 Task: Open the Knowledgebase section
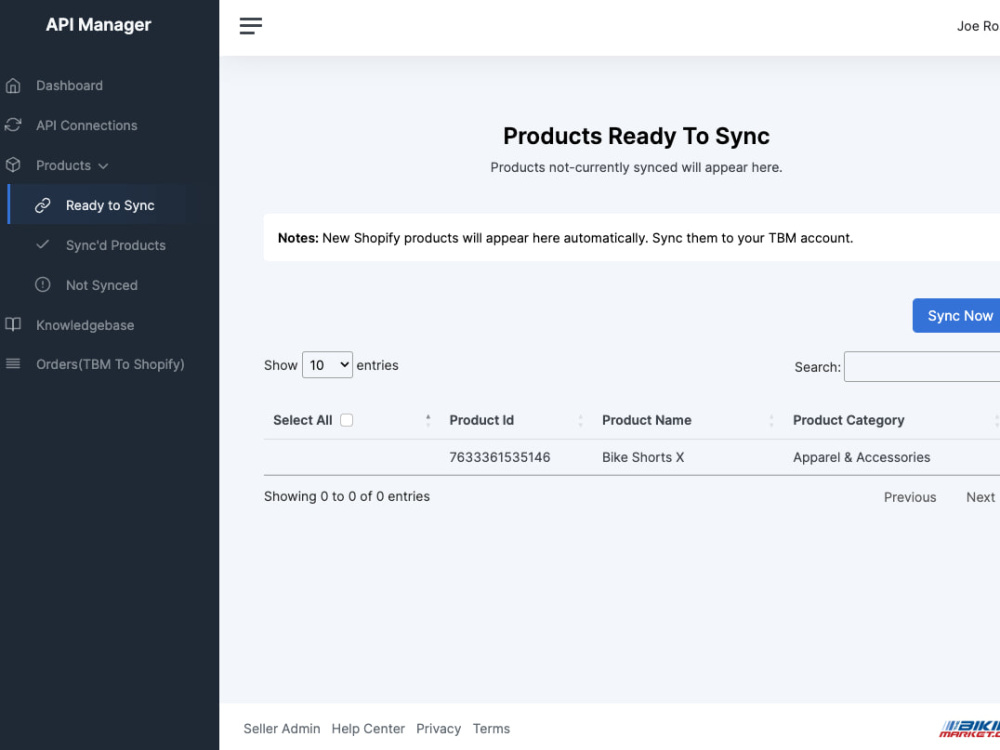pos(85,325)
